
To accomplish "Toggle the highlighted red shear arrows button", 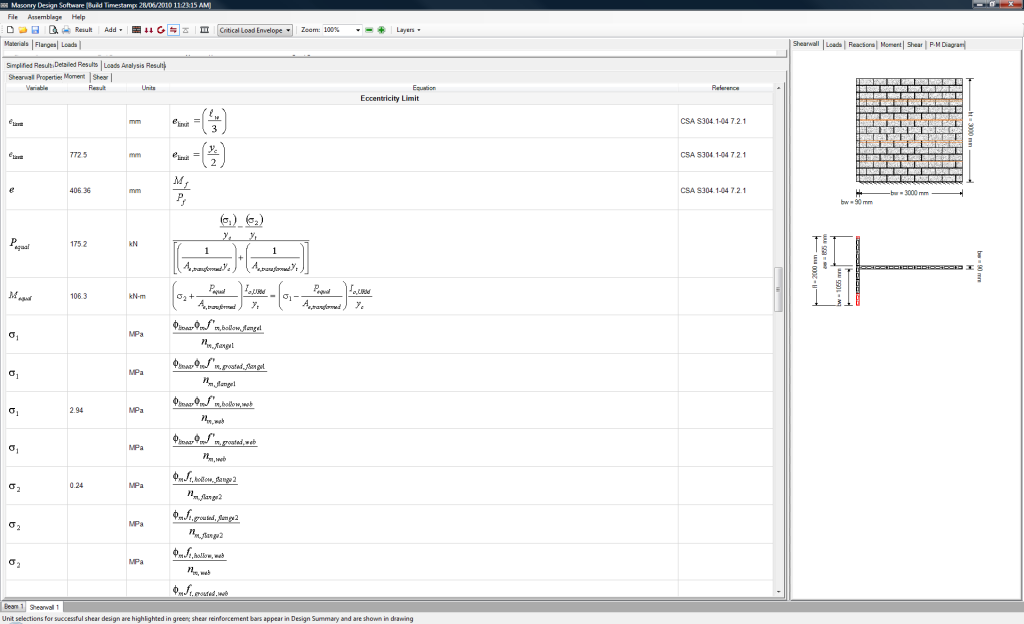I will tap(173, 30).
